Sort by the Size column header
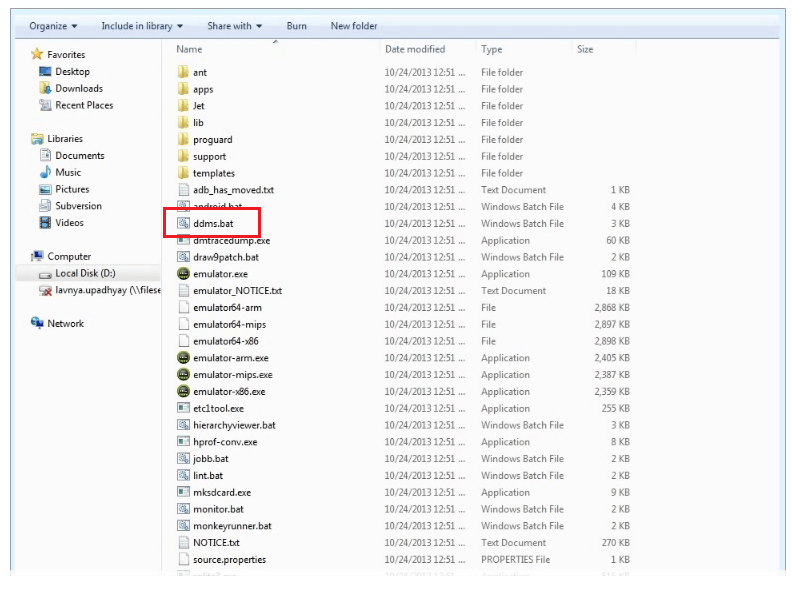The height and width of the screenshot is (591, 800). (585, 49)
